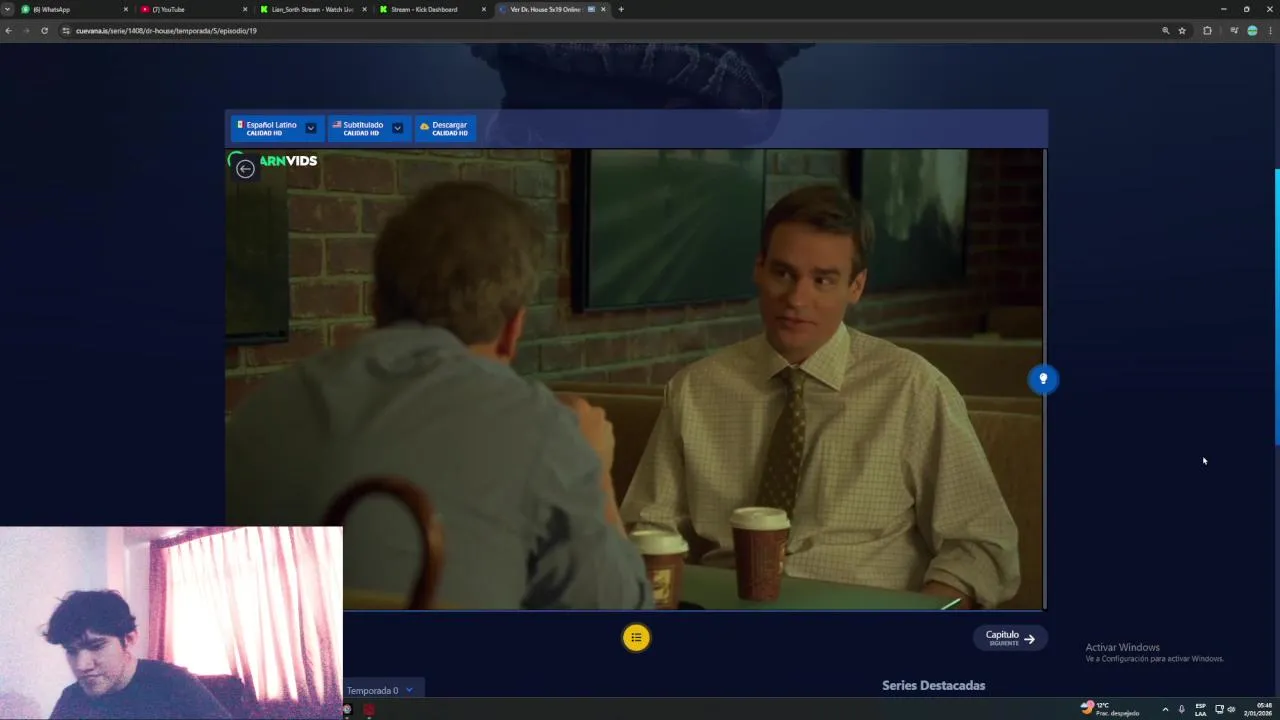
Task: Open the zoom magnifier in address bar
Action: point(1165,31)
